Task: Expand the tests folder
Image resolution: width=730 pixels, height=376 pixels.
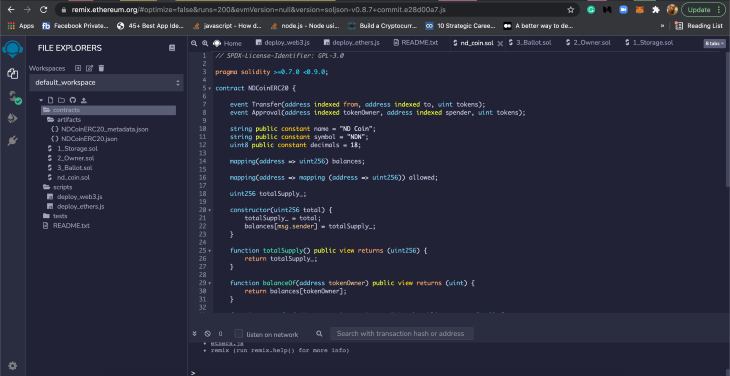Action: pyautogui.click(x=55, y=216)
